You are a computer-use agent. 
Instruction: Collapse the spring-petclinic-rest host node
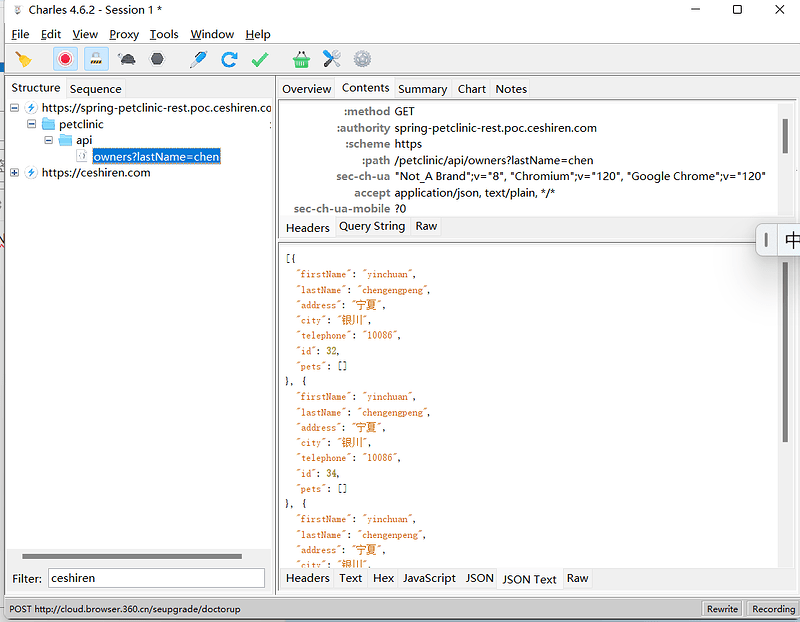(x=14, y=108)
